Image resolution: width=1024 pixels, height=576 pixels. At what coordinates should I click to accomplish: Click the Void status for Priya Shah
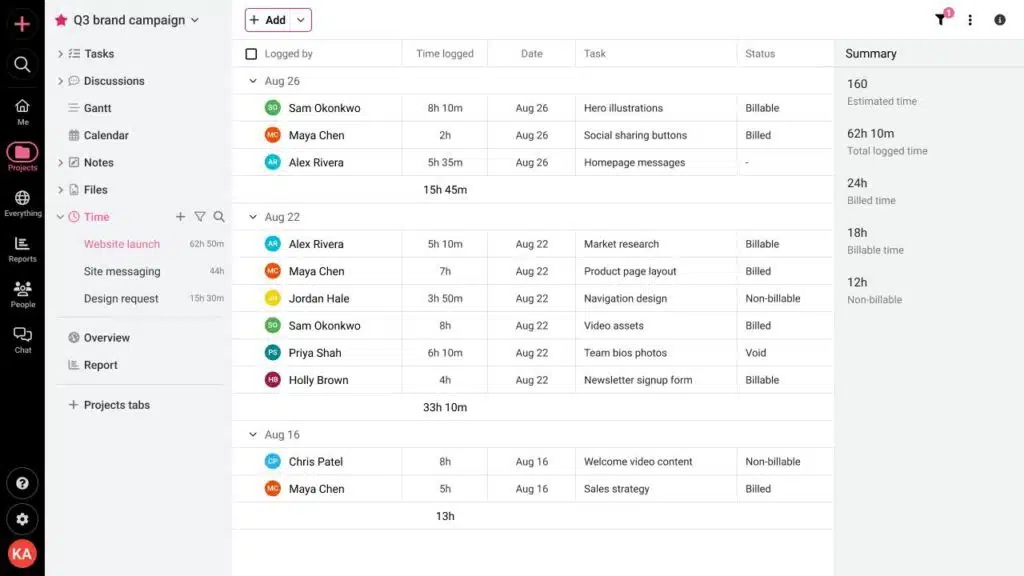point(756,353)
